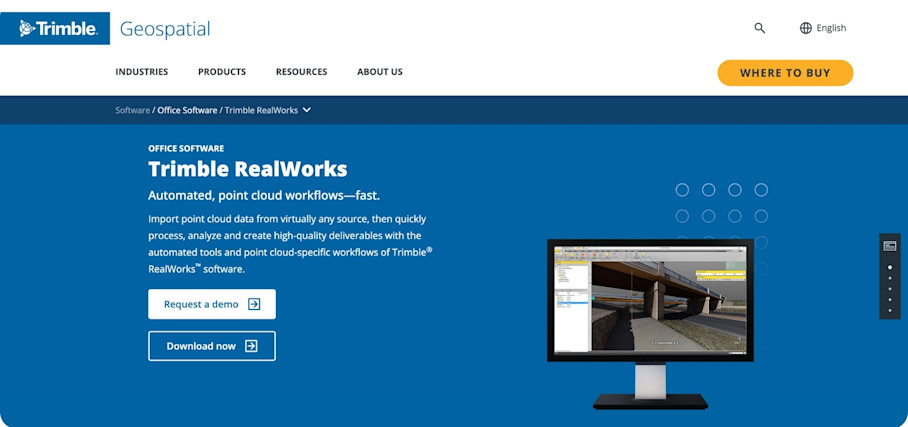
Task: Click the arrow icon inside Download now
Action: pyautogui.click(x=251, y=346)
